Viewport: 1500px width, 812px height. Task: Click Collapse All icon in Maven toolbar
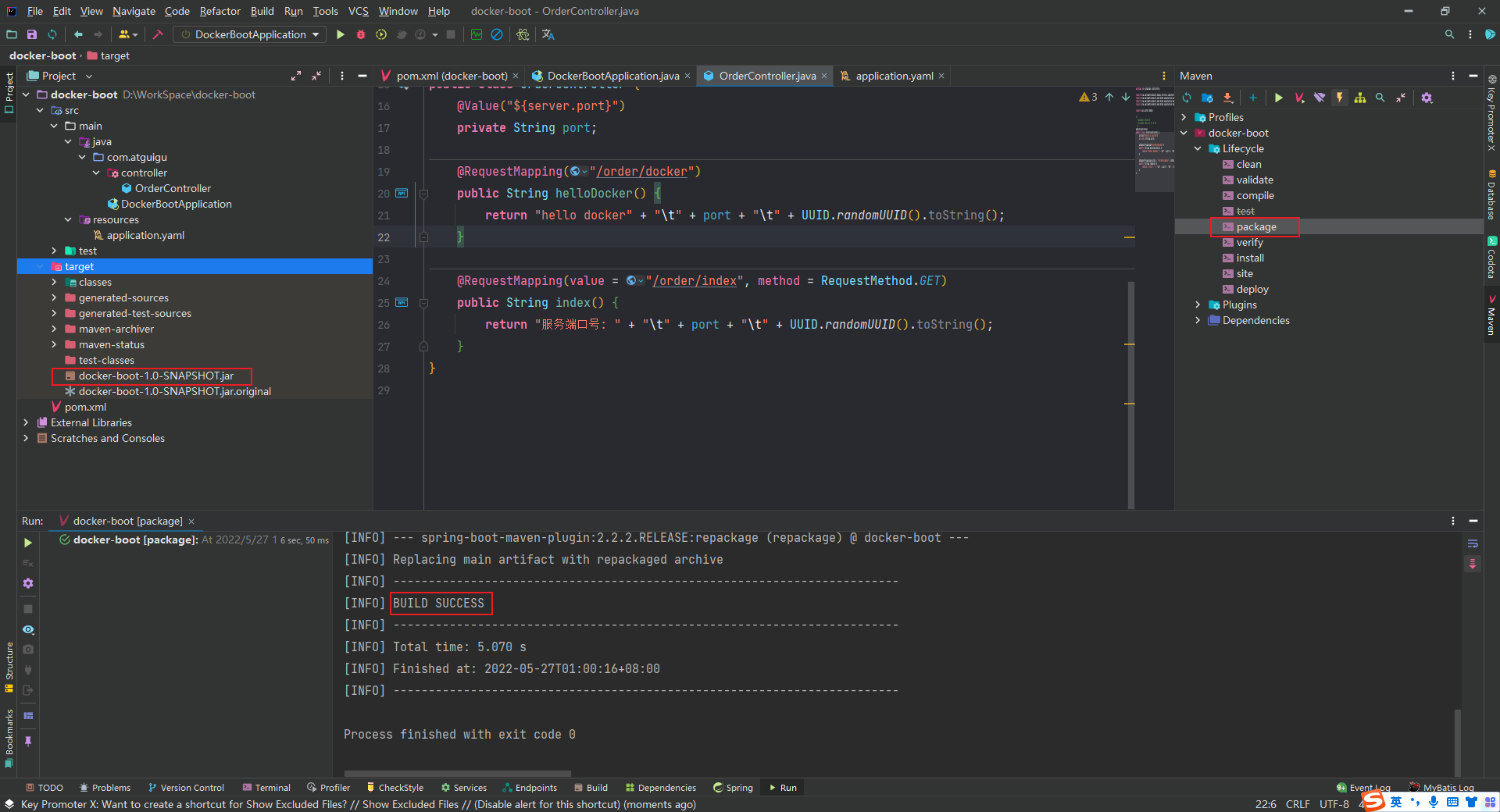point(1401,98)
